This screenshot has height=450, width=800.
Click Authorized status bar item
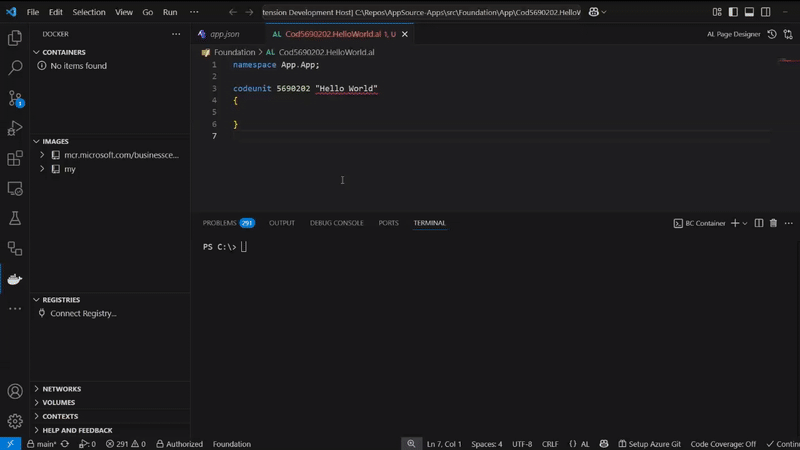click(x=179, y=444)
